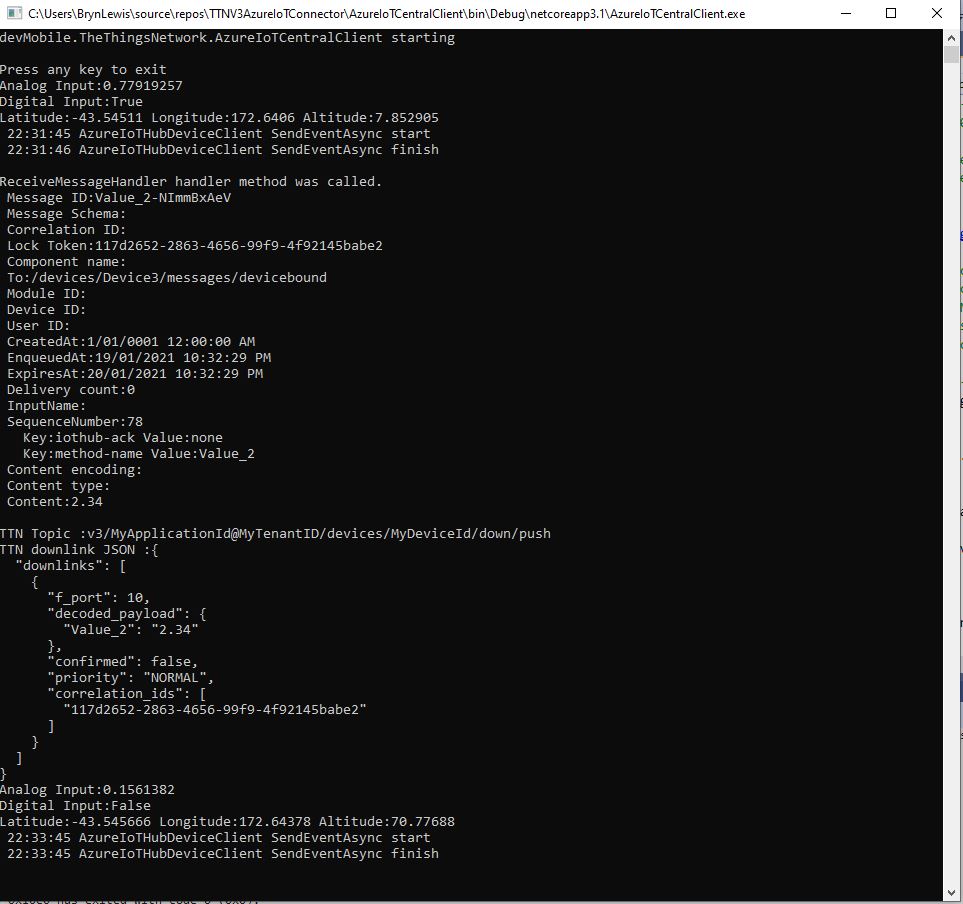Click the scrollbar up arrow
The height and width of the screenshot is (904, 963).
[x=952, y=37]
